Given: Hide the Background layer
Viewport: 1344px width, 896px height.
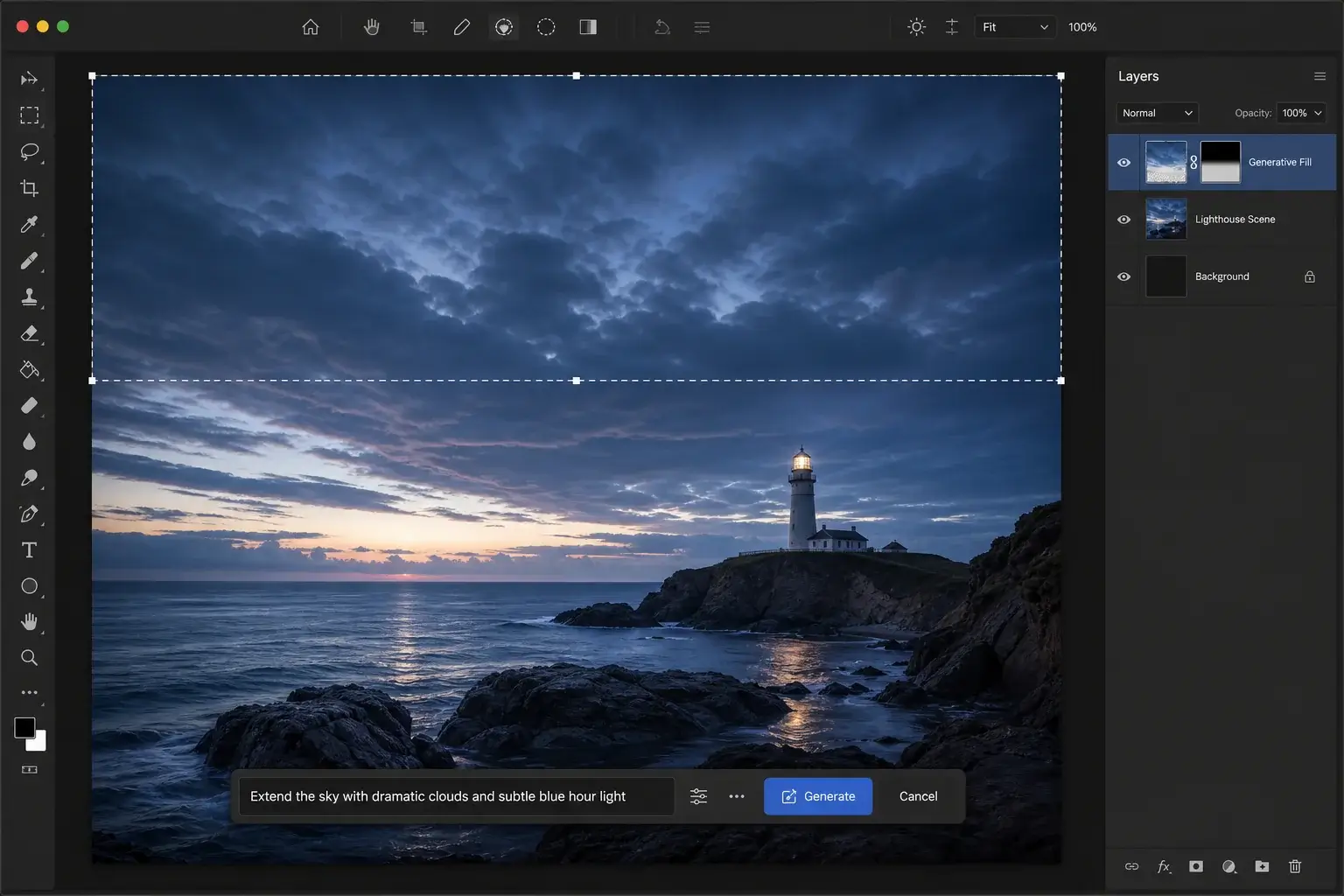Looking at the screenshot, I should click(x=1124, y=276).
